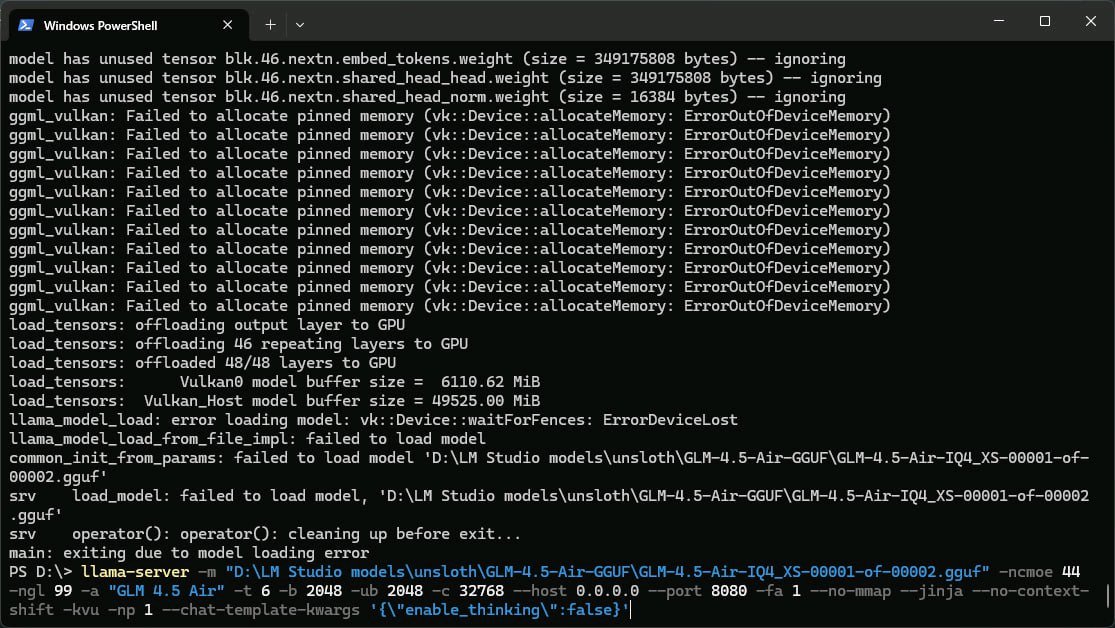Click the PowerShell icon in the tab

click(x=26, y=25)
